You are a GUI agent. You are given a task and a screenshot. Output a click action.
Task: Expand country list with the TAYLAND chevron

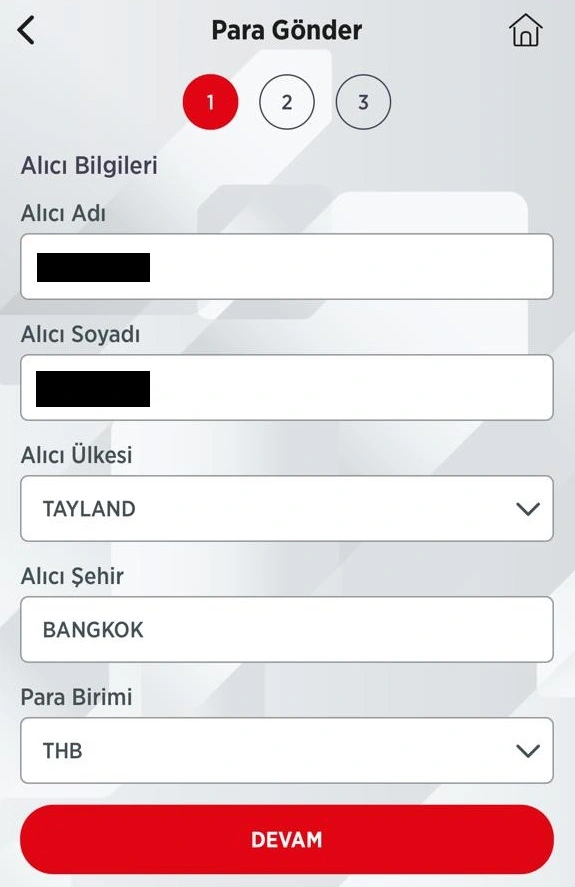[x=527, y=509]
